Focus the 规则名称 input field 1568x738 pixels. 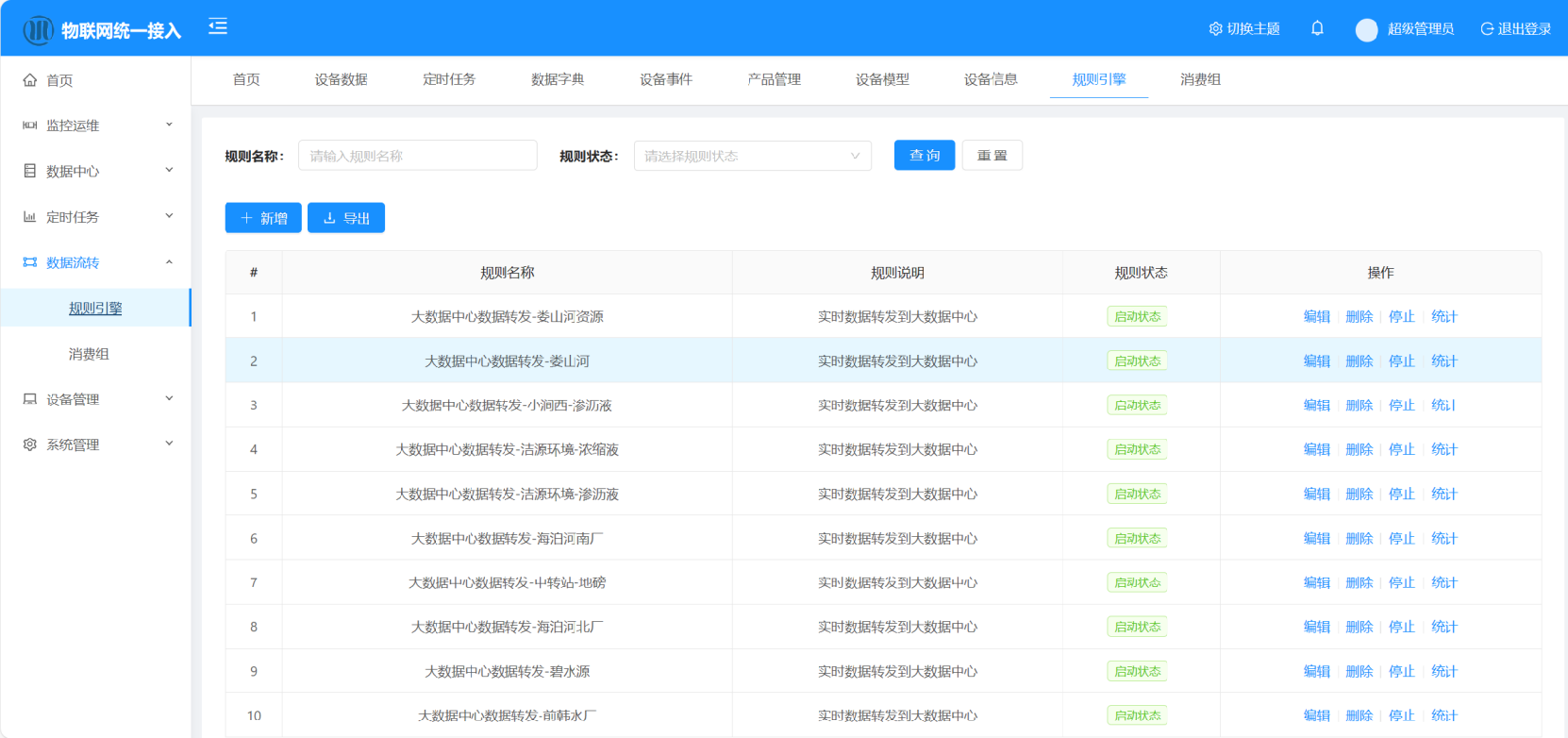pyautogui.click(x=417, y=156)
